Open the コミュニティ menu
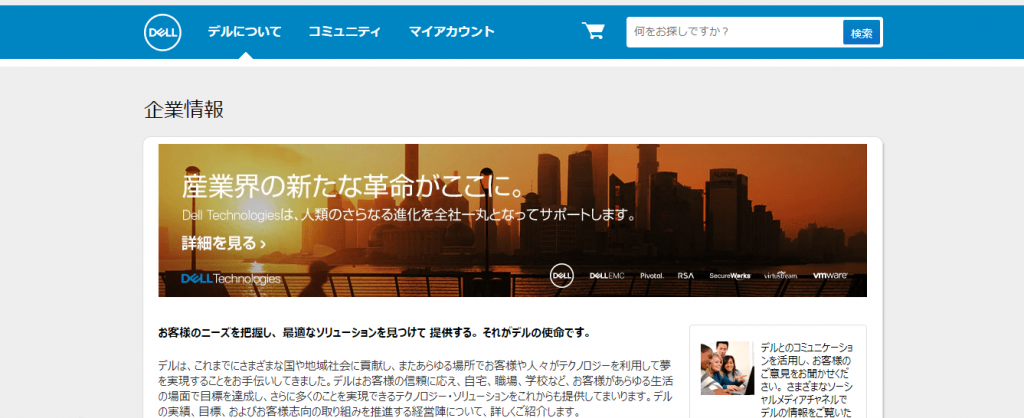This screenshot has width=1024, height=418. coord(344,31)
